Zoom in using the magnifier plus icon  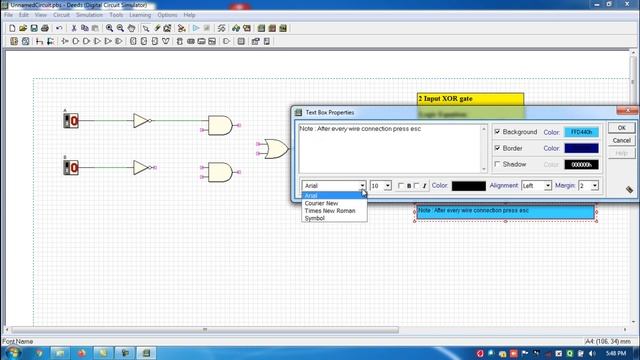[109, 28]
